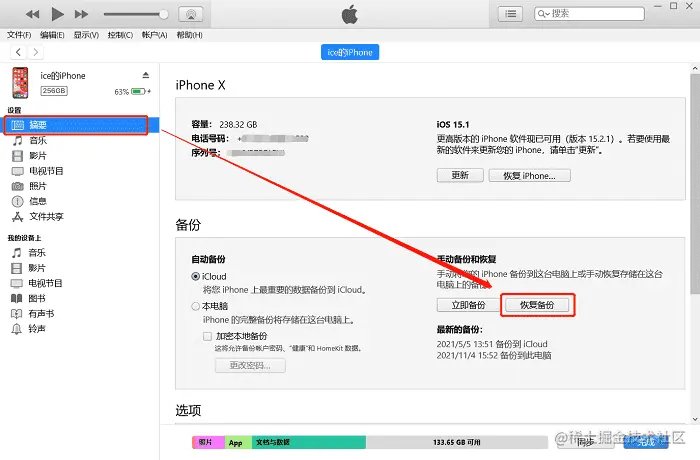Go forward with the right arrow

coord(36,52)
